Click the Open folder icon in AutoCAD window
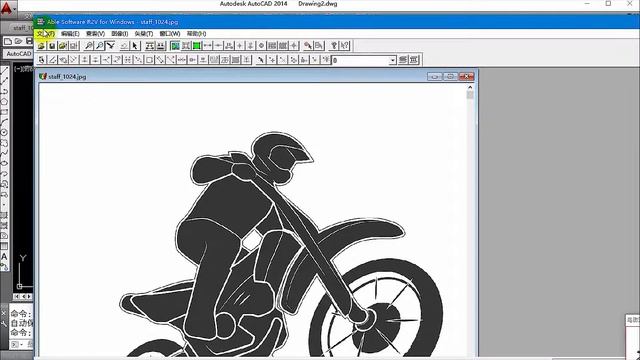Viewport: 640px width, 360px height. (x=18, y=41)
